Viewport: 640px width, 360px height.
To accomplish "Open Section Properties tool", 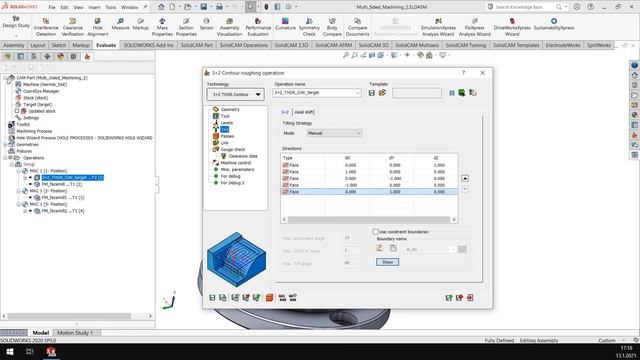I will (x=186, y=27).
